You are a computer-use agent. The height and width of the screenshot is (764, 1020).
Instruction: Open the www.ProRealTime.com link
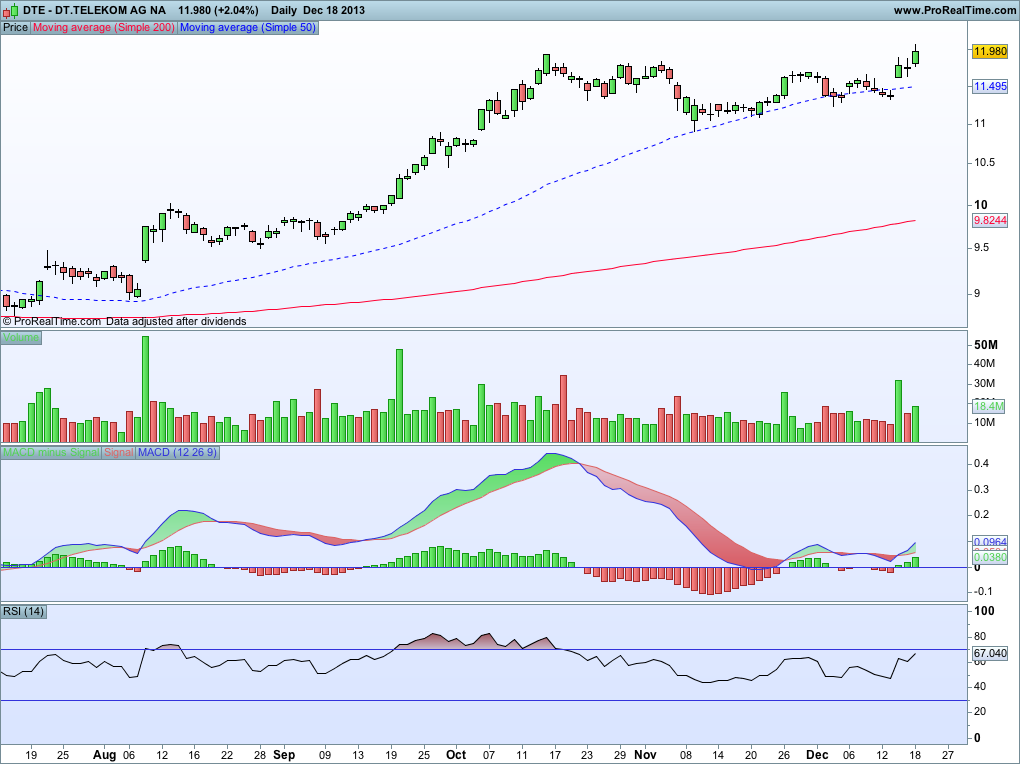[x=954, y=10]
